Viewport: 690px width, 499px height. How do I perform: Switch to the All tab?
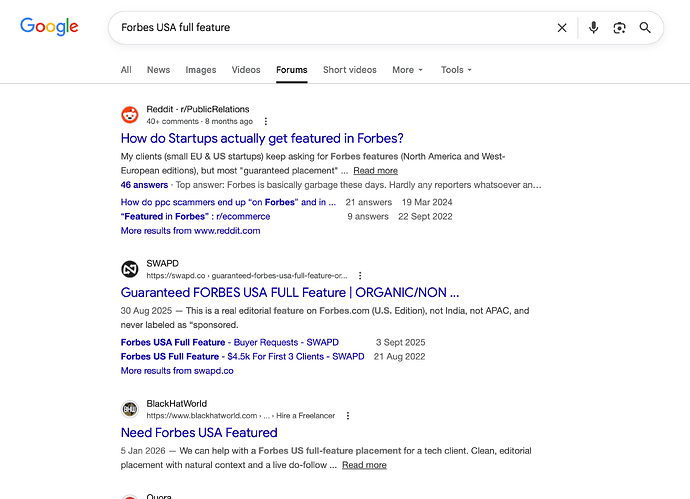click(126, 70)
